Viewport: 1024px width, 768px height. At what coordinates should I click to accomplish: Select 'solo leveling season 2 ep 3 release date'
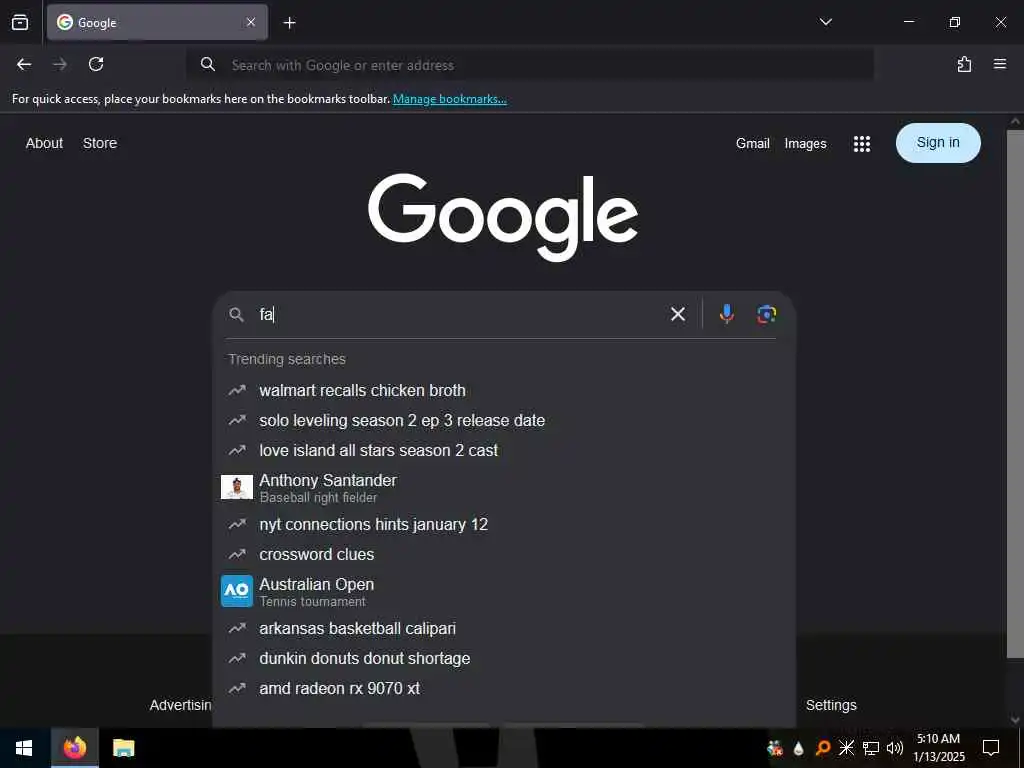[504, 421]
